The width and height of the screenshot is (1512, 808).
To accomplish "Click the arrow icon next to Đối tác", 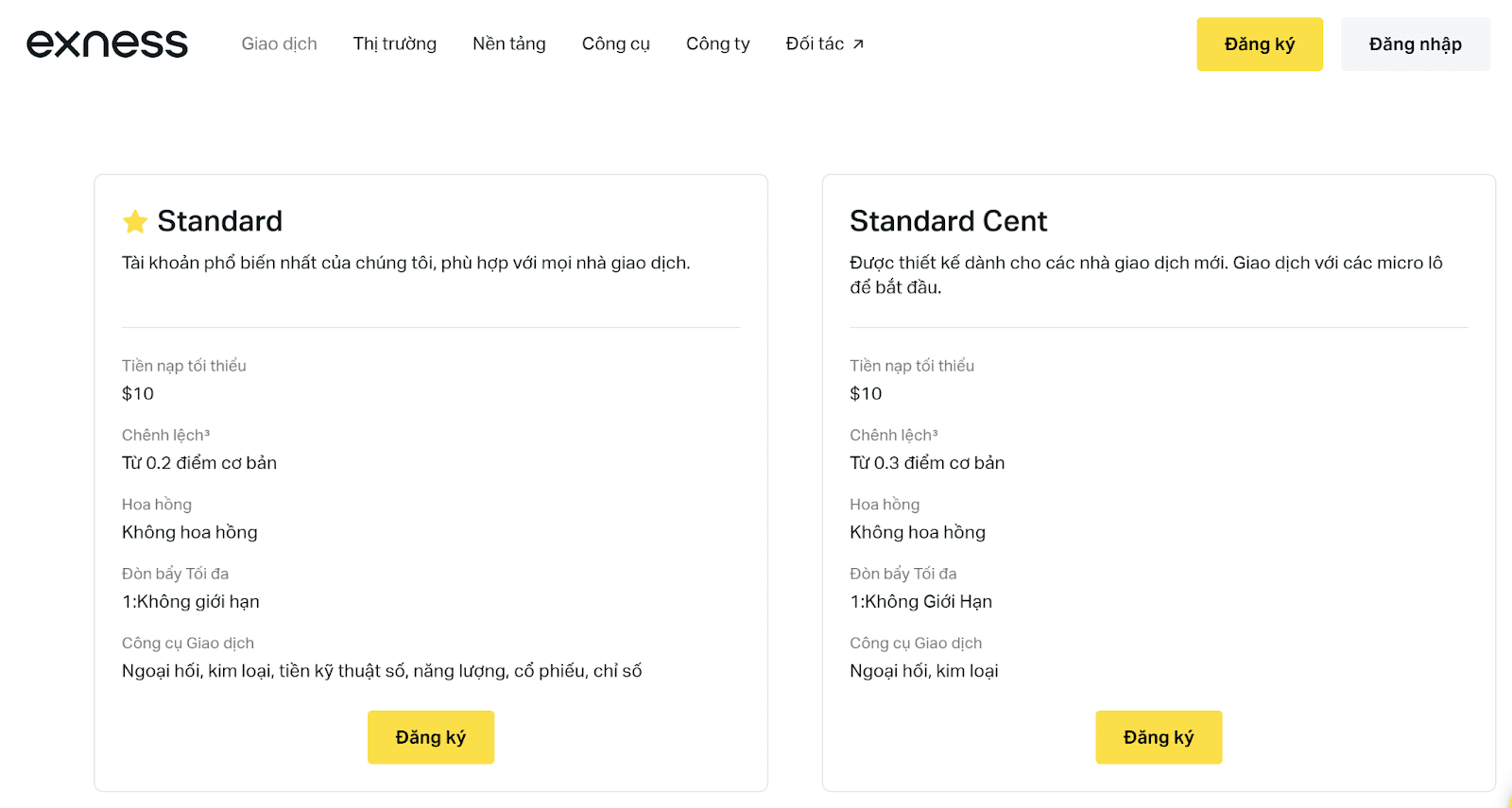I will click(x=858, y=44).
